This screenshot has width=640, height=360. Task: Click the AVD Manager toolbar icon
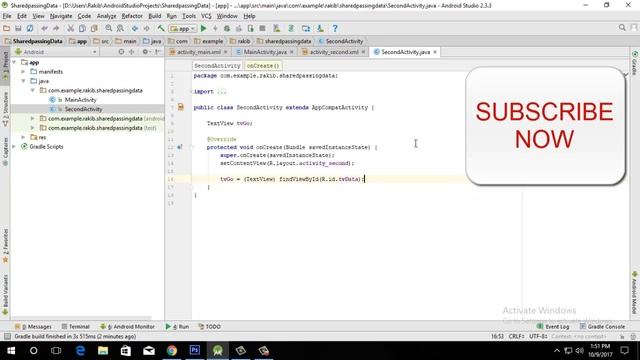pos(277,28)
